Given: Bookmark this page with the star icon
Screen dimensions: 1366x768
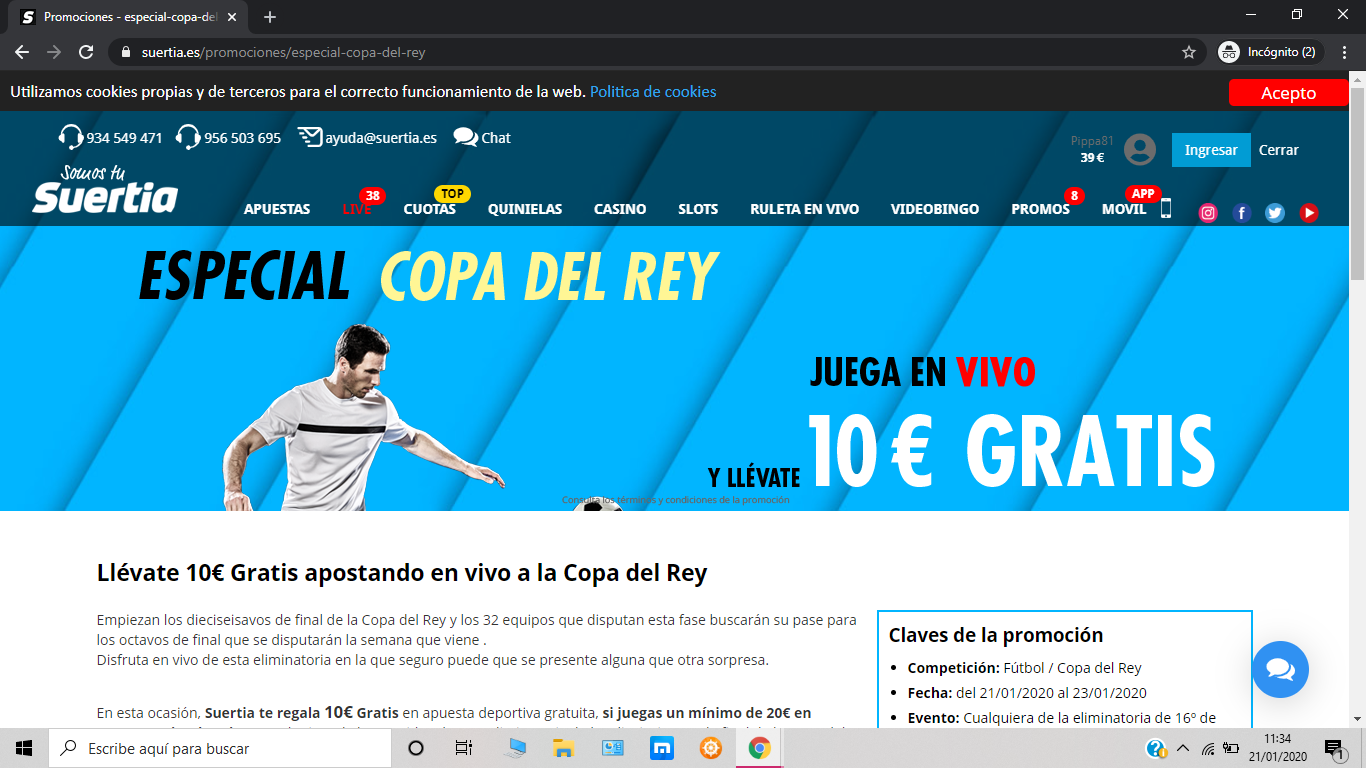Looking at the screenshot, I should (1189, 52).
